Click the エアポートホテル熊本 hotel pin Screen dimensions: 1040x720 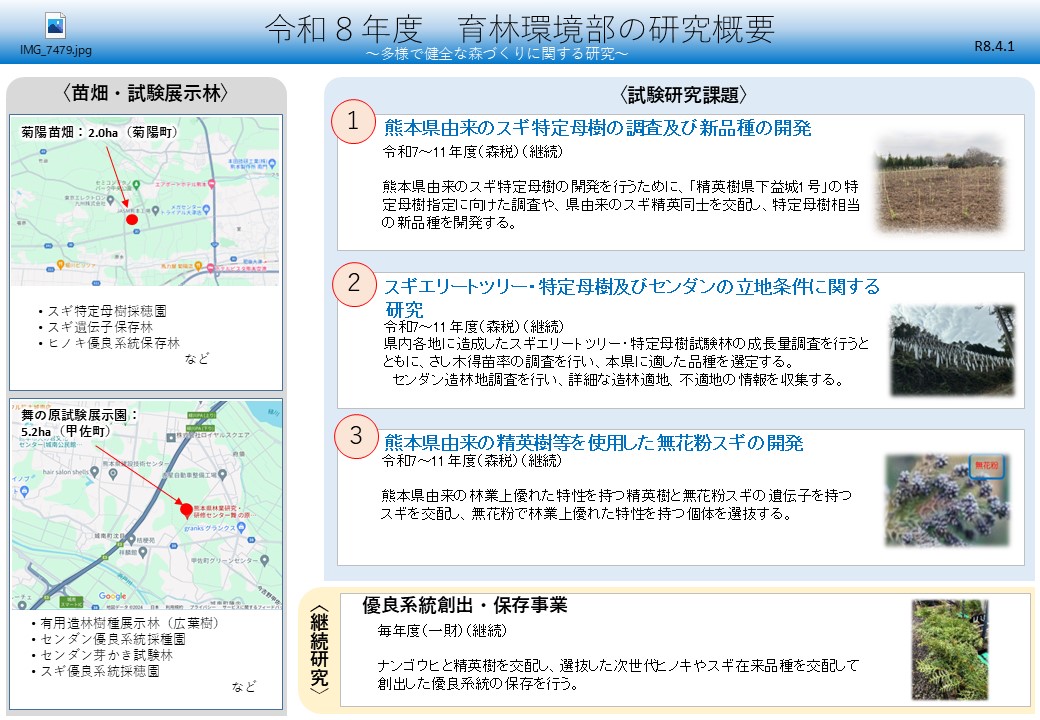[x=211, y=184]
